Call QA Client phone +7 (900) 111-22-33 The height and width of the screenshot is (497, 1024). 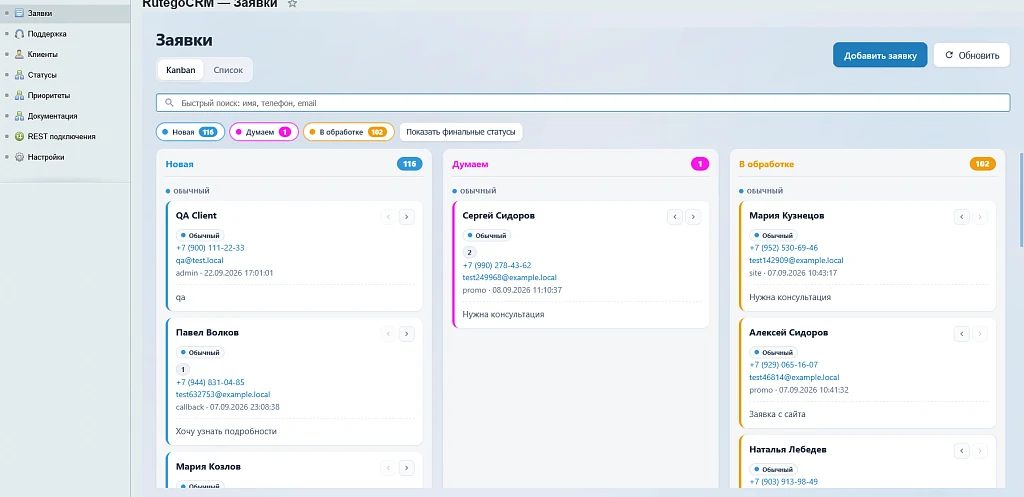[x=210, y=248]
